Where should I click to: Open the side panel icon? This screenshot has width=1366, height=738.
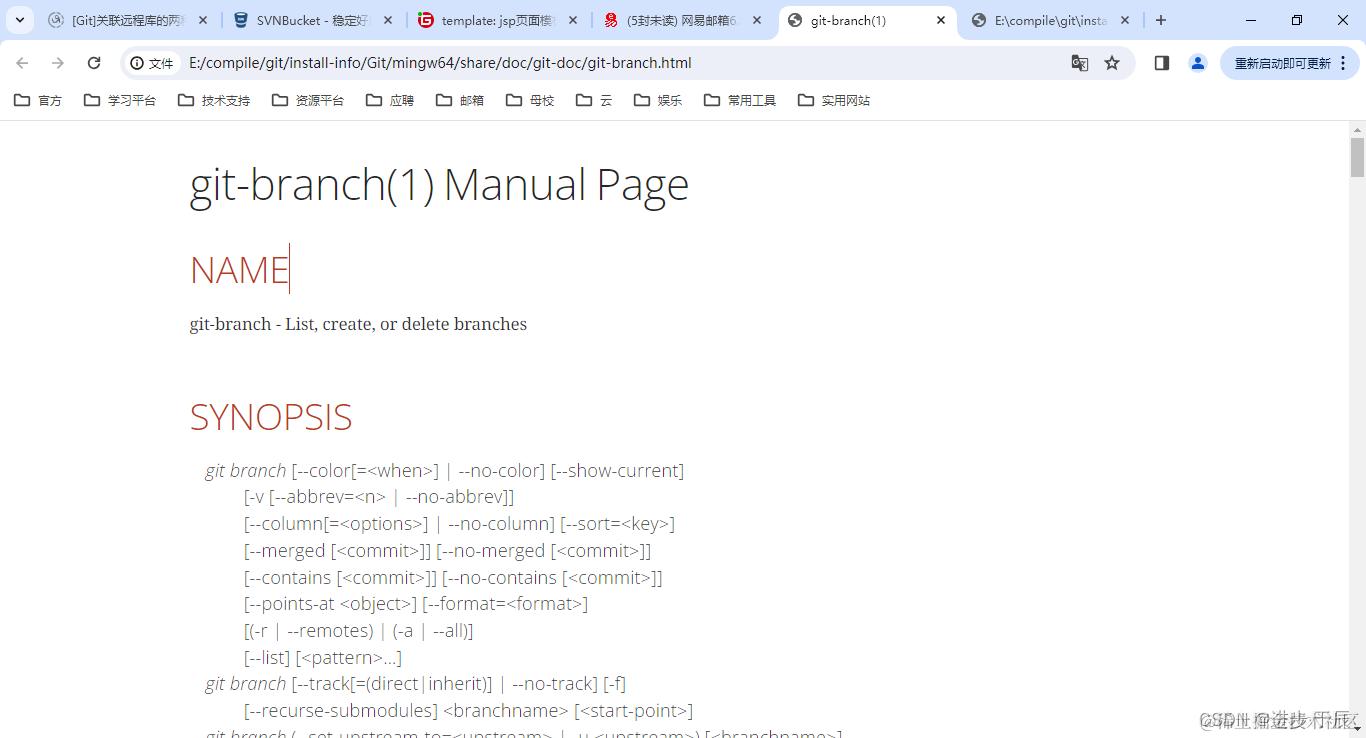(x=1162, y=63)
